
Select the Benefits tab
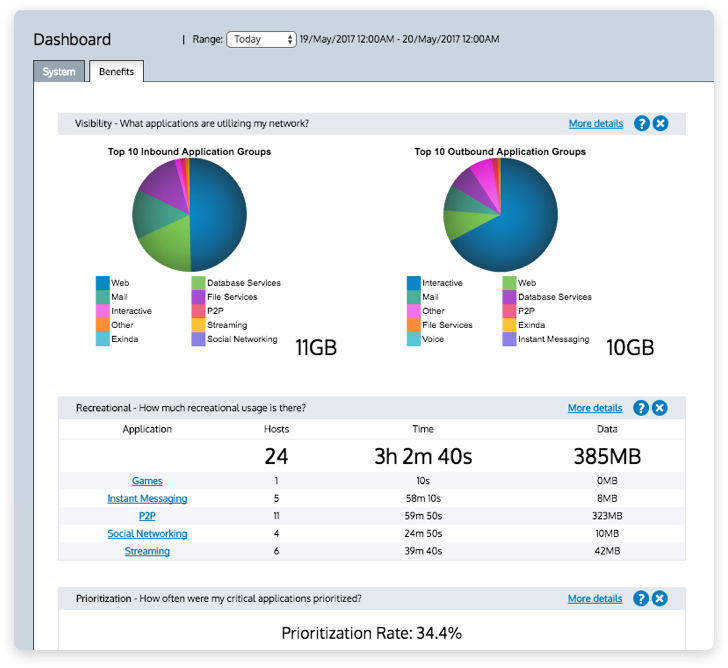116,72
